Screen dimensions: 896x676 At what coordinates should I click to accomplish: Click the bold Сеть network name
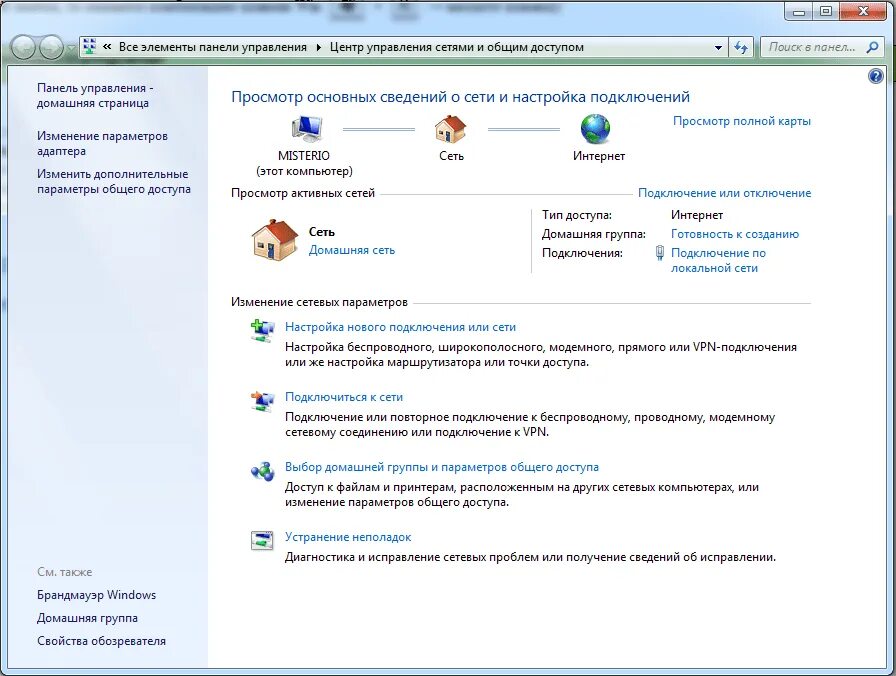click(322, 232)
